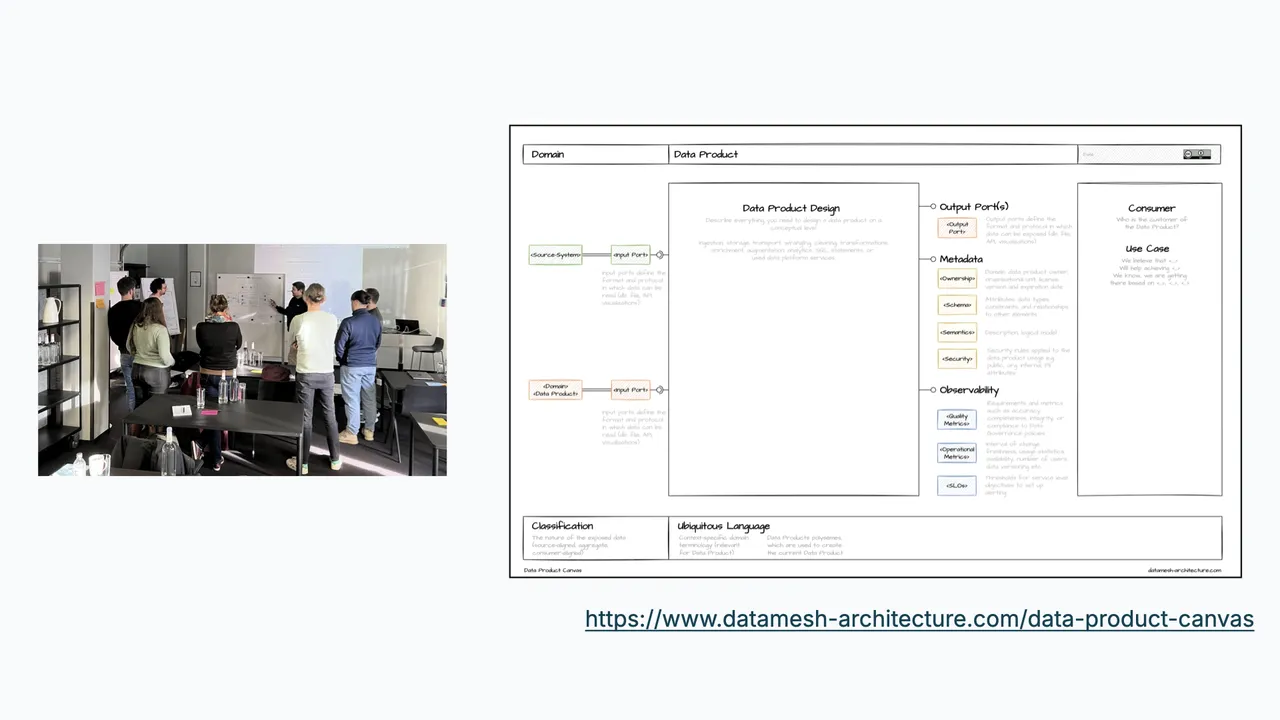Click the datamesh-architecture.com footer text in canvas
This screenshot has width=1280, height=720.
1184,570
